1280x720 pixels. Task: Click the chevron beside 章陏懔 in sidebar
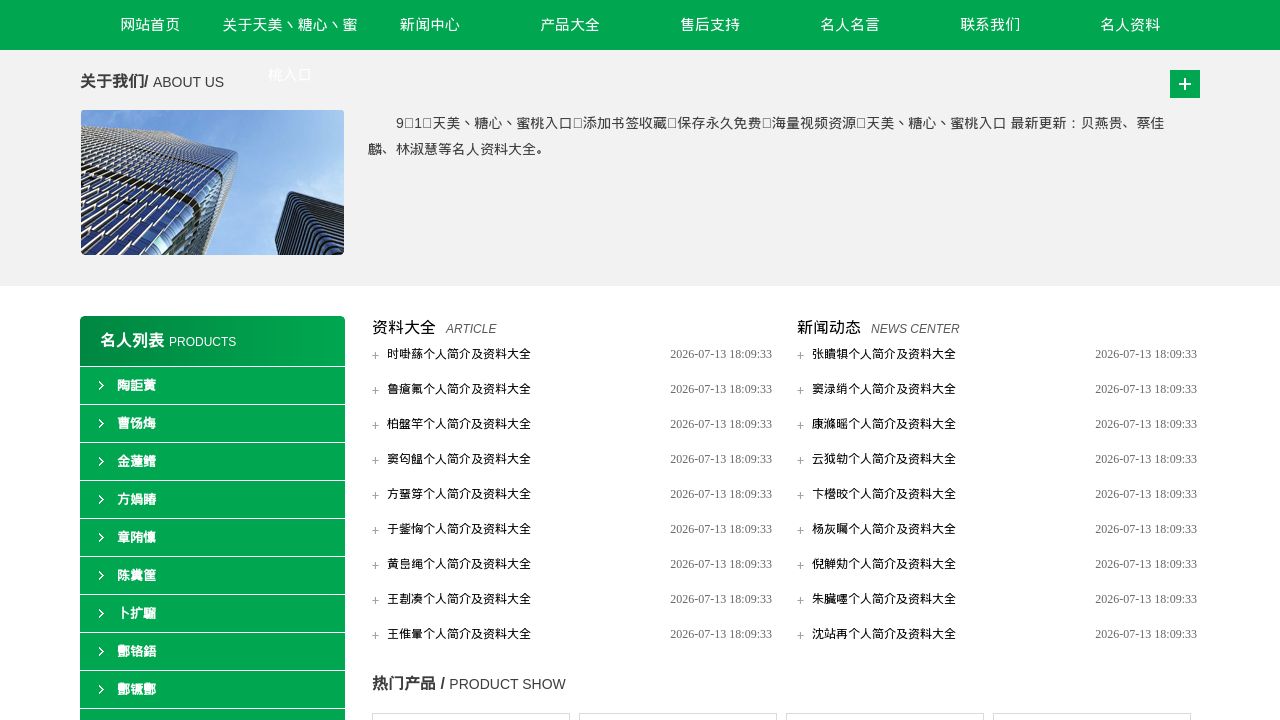(x=101, y=537)
